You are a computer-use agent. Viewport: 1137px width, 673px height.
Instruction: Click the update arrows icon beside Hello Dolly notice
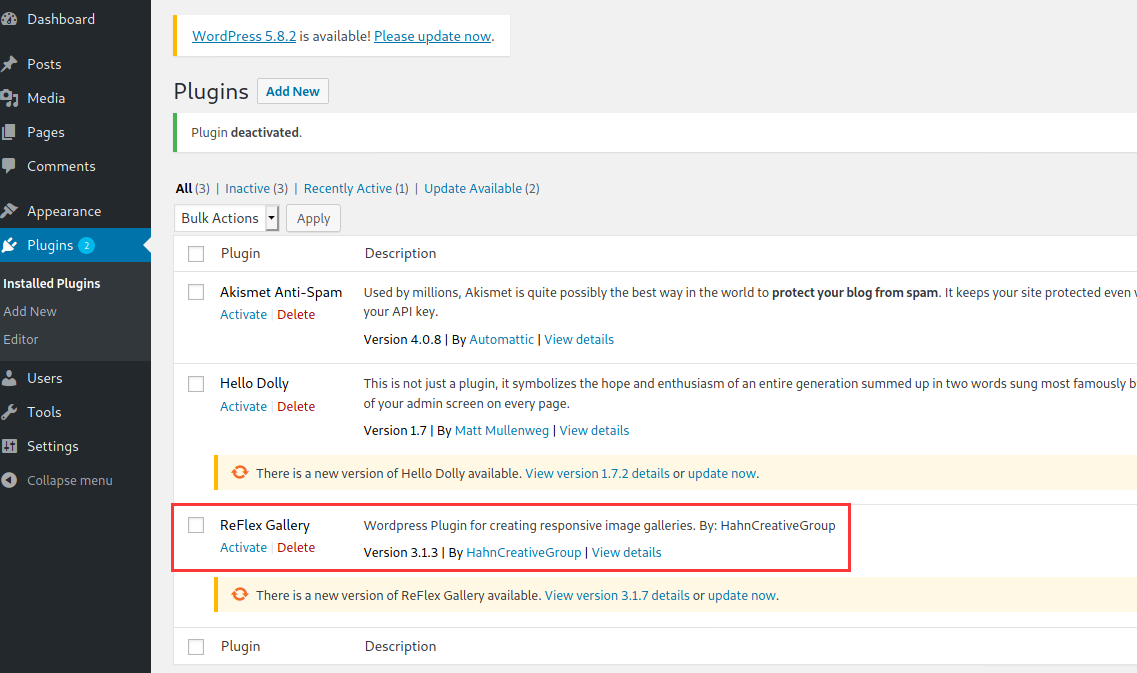pyautogui.click(x=239, y=472)
